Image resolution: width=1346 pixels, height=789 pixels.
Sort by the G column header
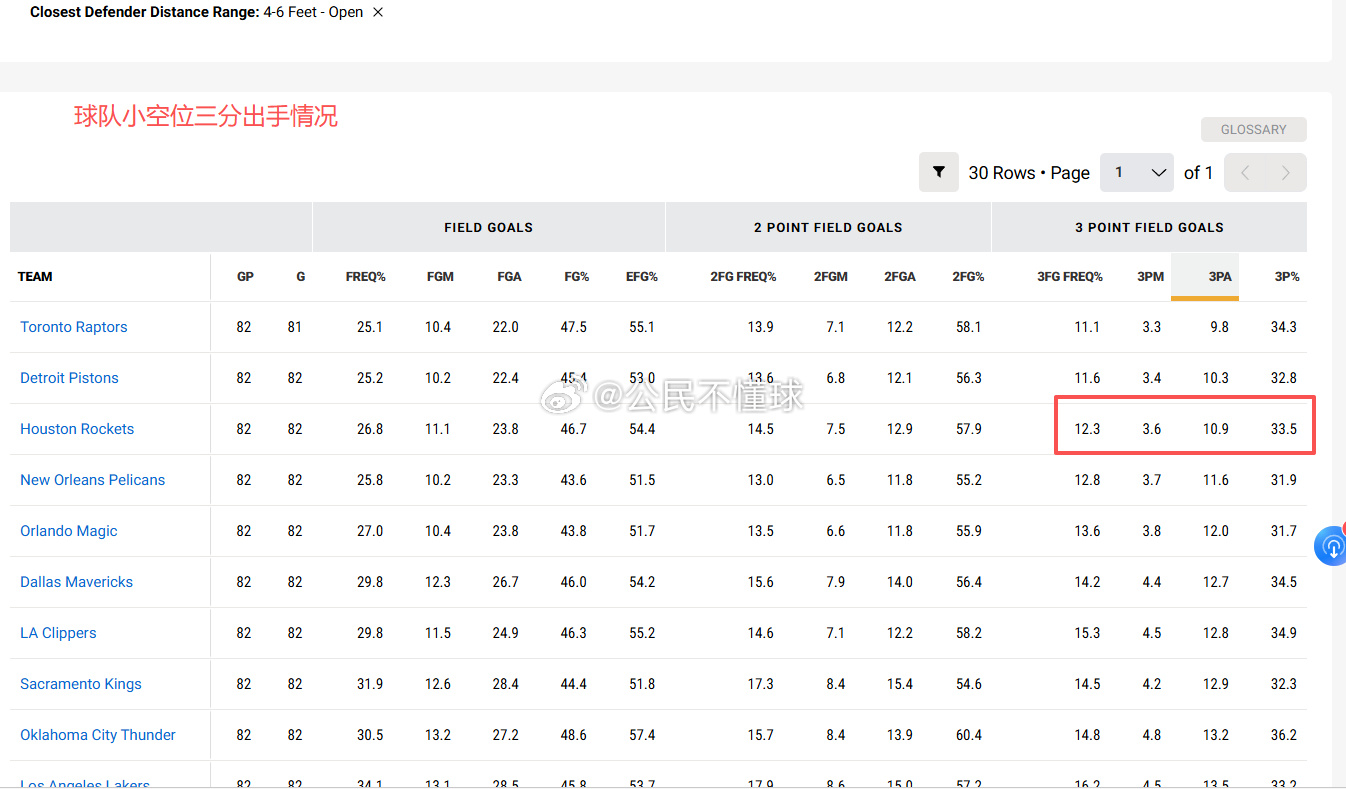[300, 277]
